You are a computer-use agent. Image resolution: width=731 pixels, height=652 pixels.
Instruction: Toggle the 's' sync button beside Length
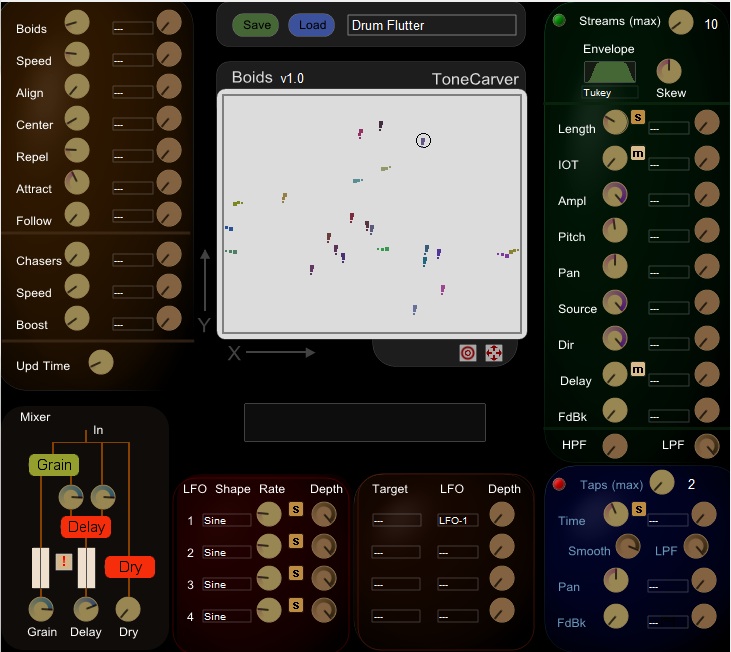[x=638, y=117]
